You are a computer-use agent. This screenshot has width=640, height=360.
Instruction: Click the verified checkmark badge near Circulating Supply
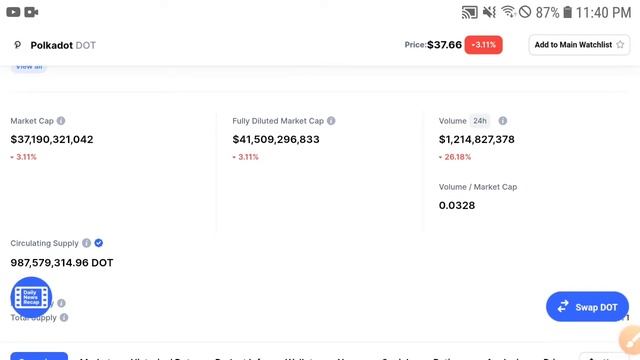98,243
